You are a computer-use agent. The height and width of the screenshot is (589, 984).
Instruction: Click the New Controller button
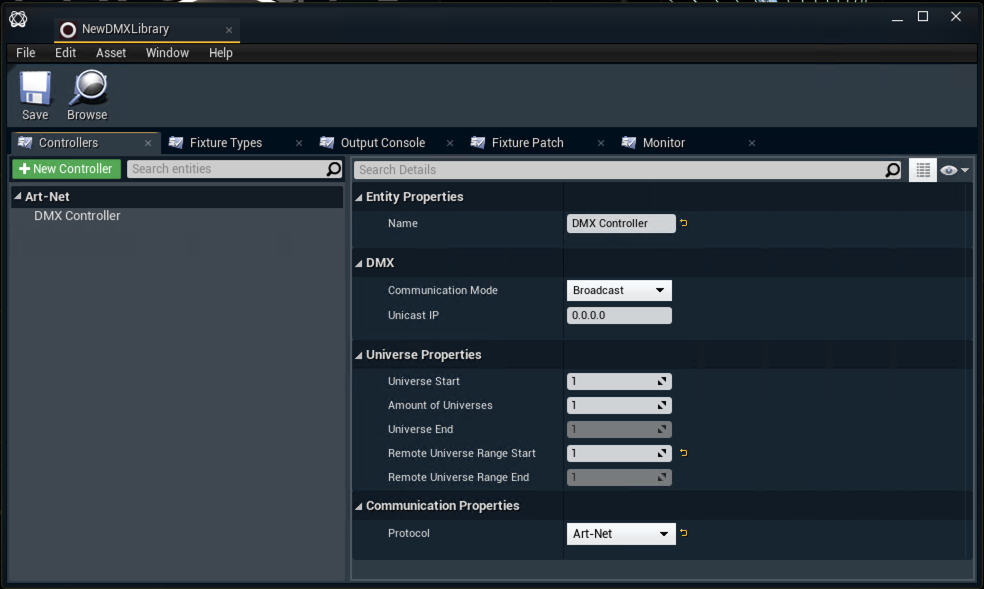(66, 169)
